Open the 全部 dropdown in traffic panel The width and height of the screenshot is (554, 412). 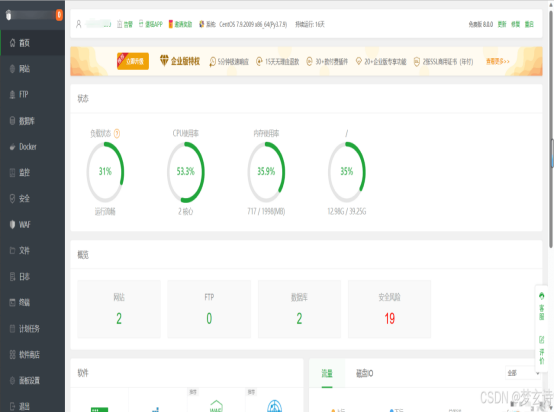523,373
